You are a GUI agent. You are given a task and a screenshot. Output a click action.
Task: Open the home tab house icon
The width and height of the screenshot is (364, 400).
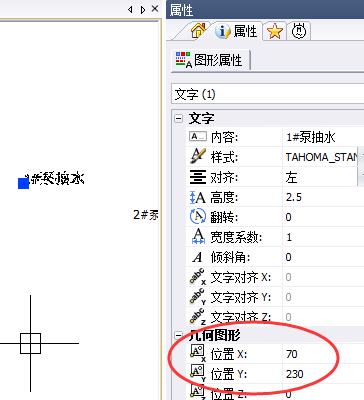198,31
